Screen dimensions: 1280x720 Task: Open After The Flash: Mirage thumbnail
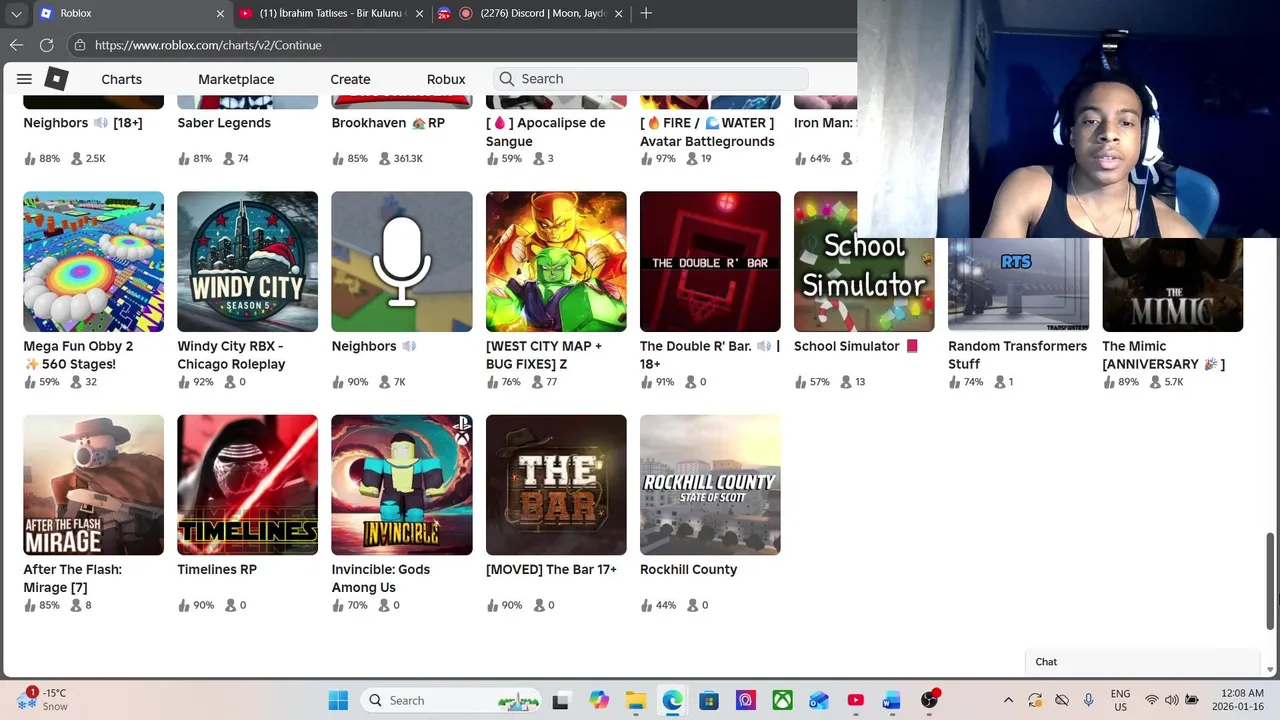[93, 485]
